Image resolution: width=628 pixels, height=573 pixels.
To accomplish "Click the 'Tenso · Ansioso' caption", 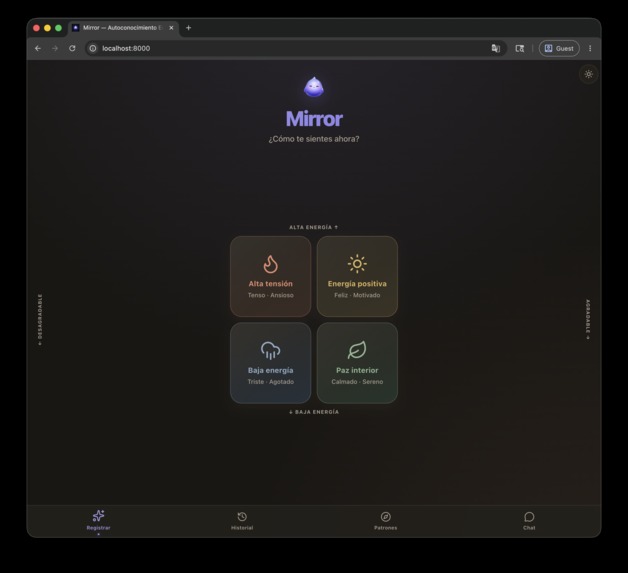I will click(x=271, y=295).
